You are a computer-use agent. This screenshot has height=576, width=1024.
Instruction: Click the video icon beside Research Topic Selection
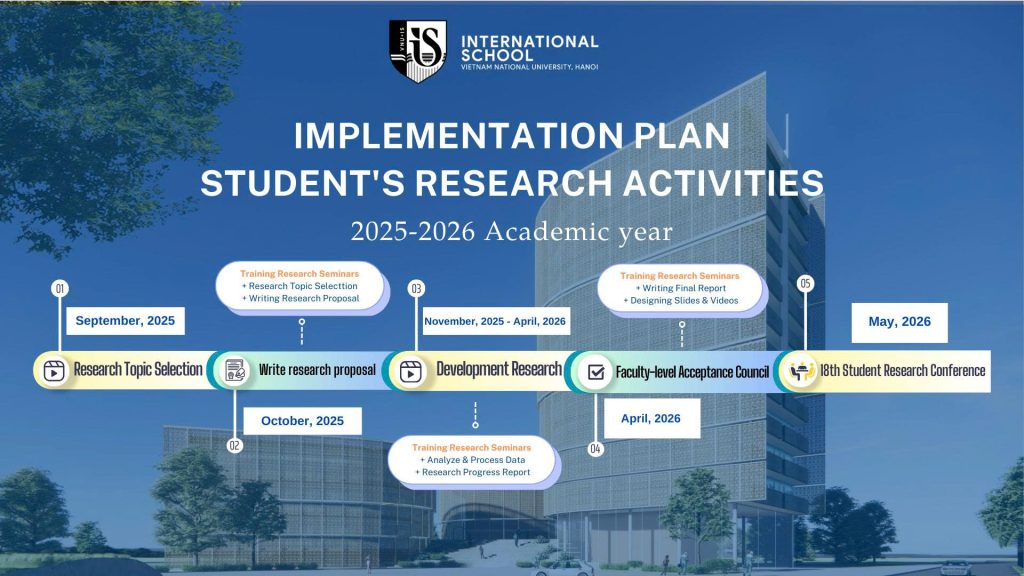(53, 370)
